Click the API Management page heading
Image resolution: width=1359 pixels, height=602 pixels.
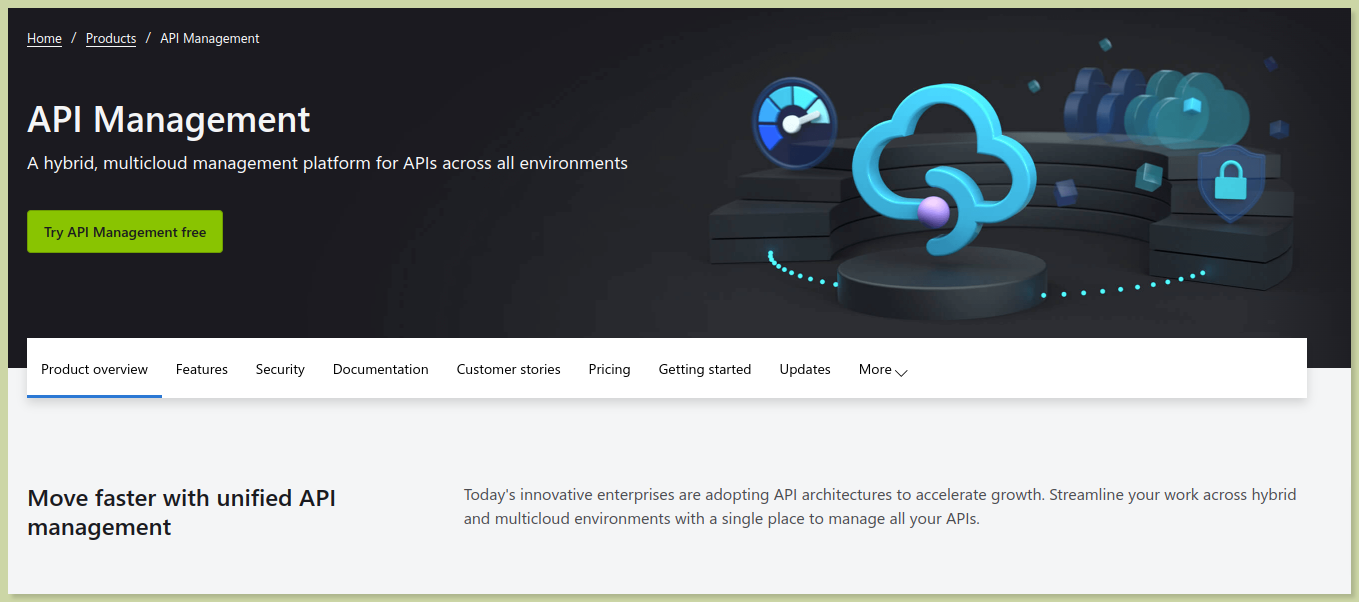tap(169, 120)
